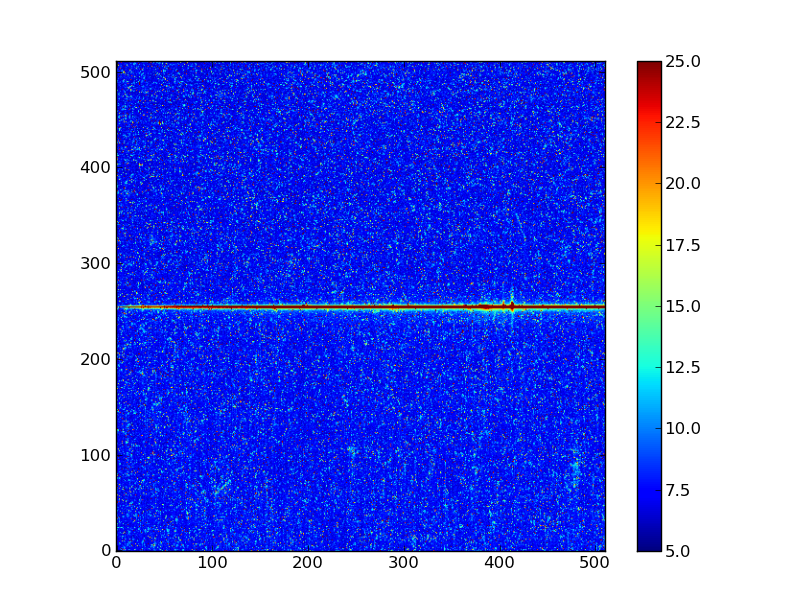
Task: Click colorbar label 22.5
Action: point(683,123)
